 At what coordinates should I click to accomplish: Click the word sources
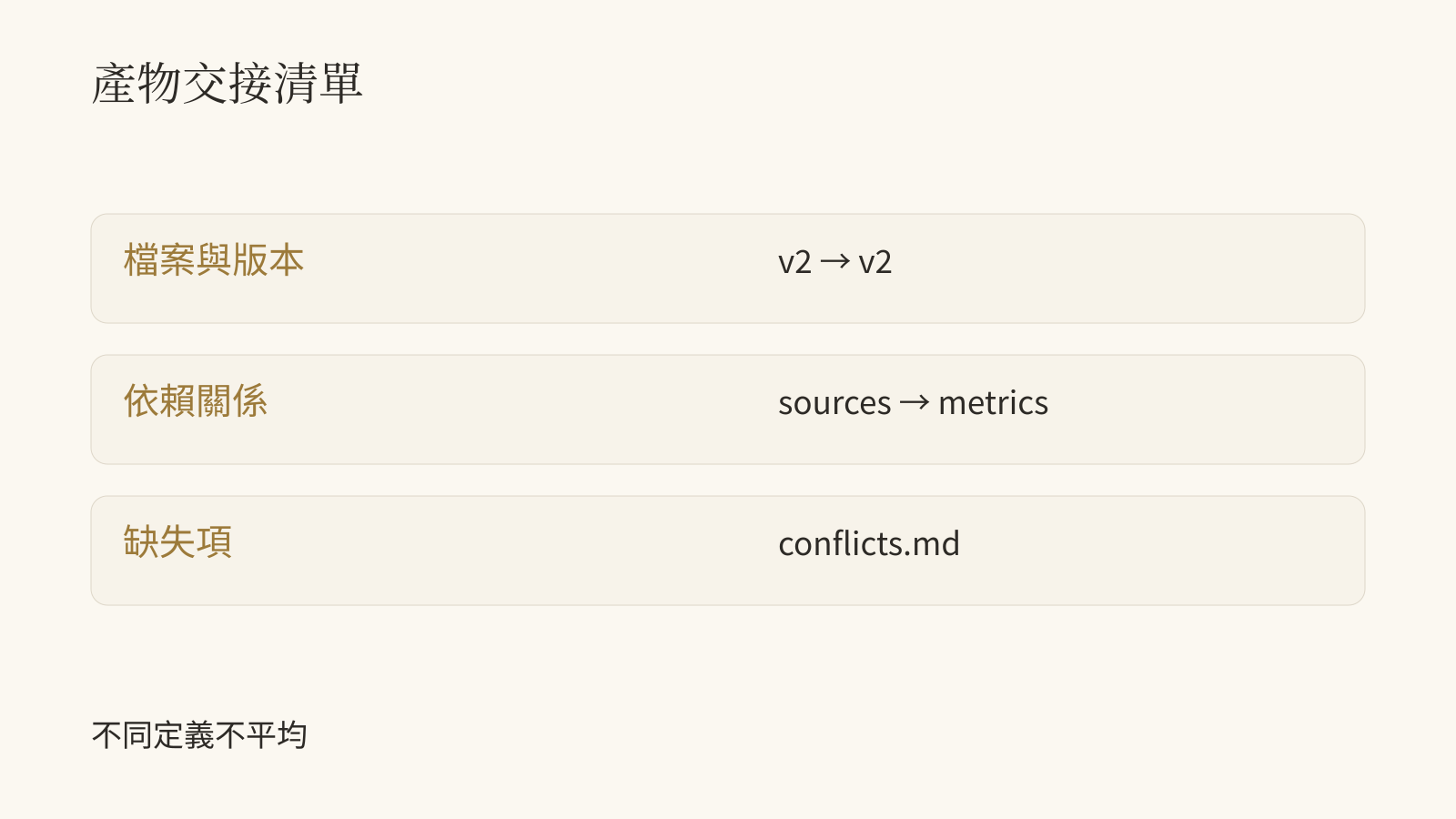pyautogui.click(x=834, y=403)
